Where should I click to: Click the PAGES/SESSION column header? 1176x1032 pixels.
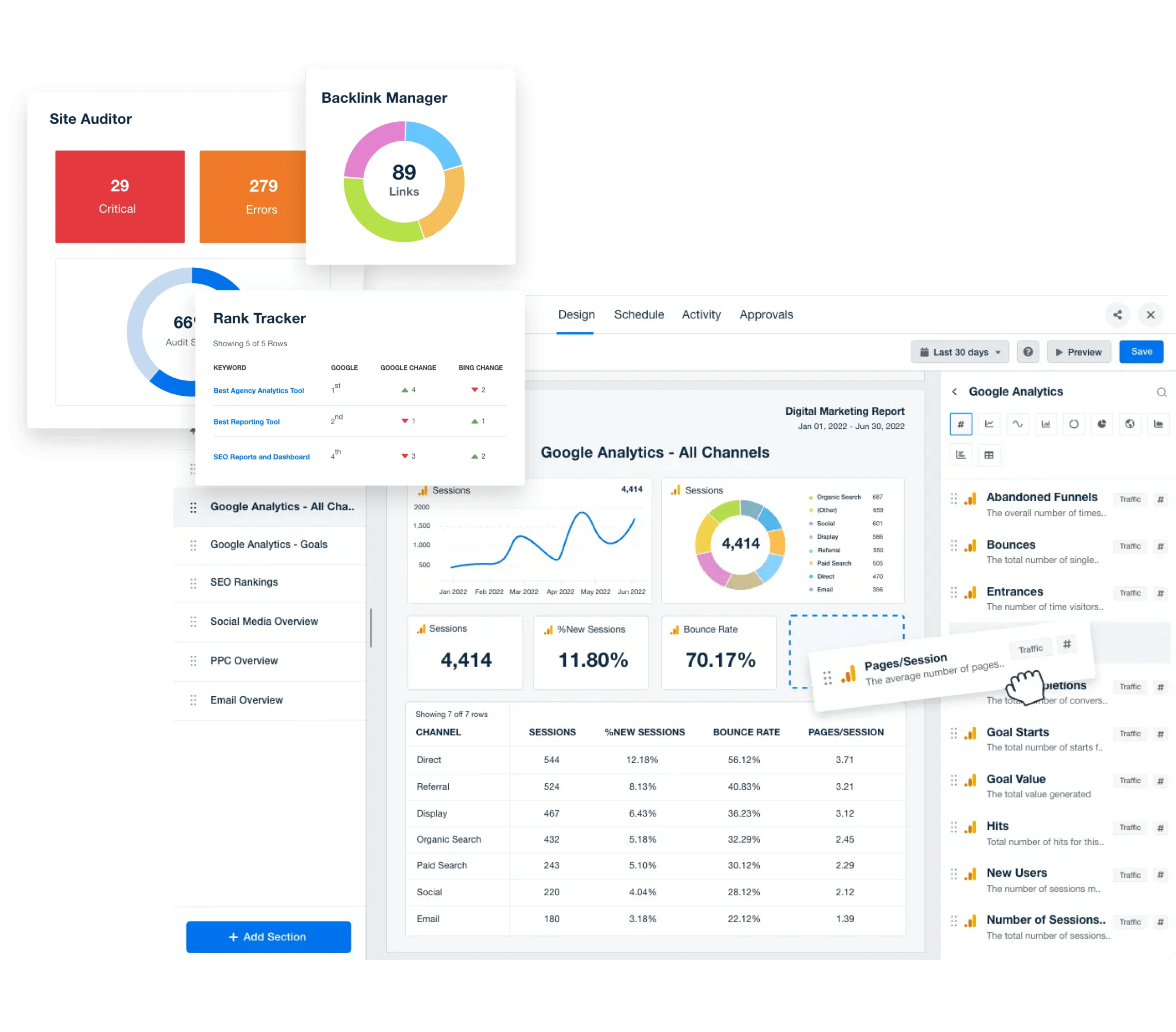click(x=846, y=732)
